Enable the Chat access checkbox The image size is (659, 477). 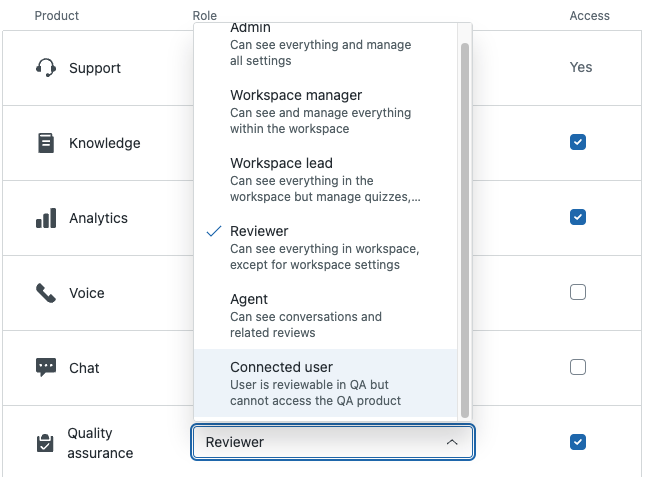coord(577,367)
